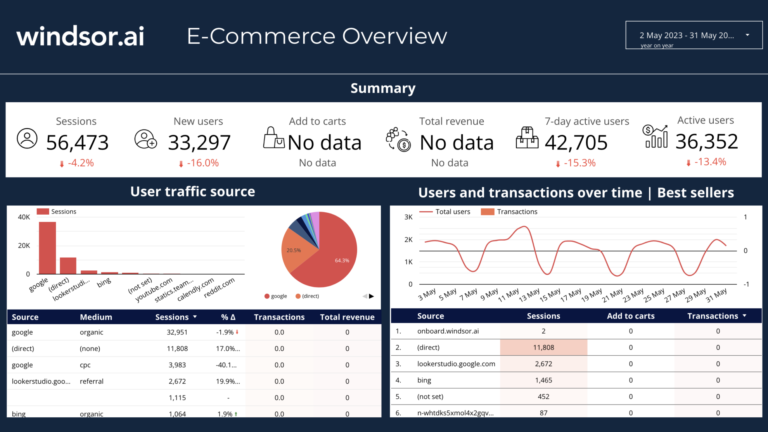Click the google legend dot under pie chart
The width and height of the screenshot is (768, 432).
[x=267, y=296]
